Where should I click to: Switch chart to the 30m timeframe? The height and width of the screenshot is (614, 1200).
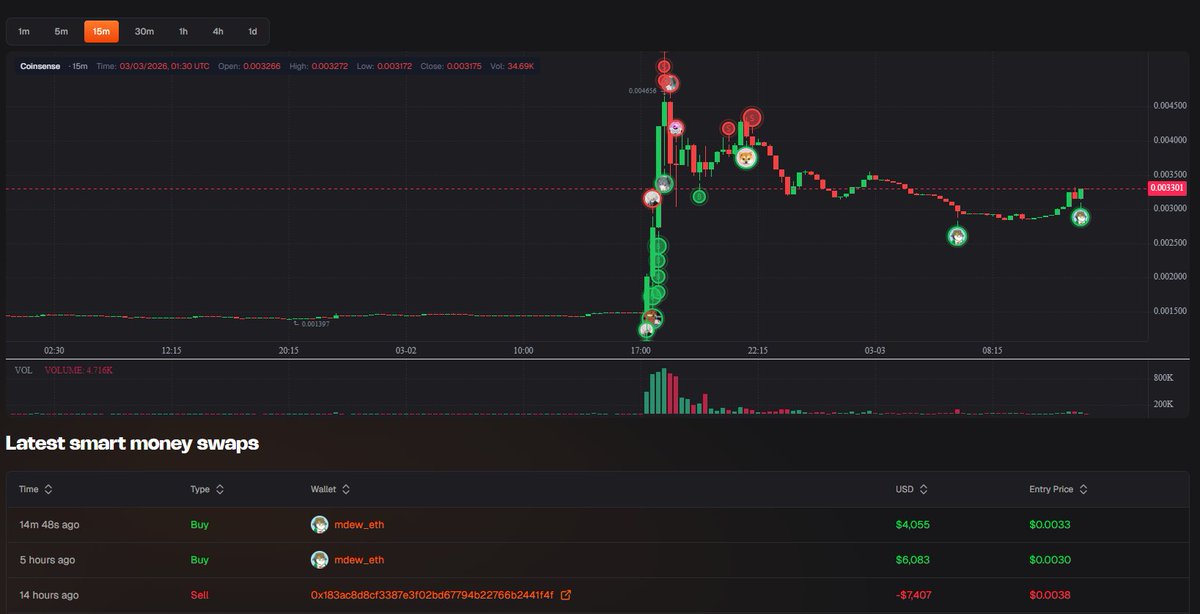pos(144,32)
